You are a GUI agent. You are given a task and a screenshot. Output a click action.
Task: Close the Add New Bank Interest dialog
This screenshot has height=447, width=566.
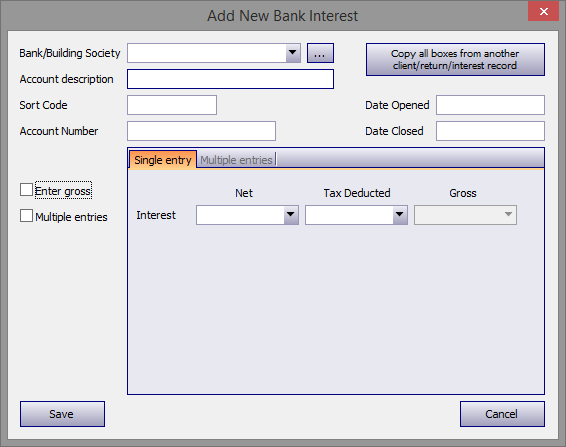coord(544,12)
